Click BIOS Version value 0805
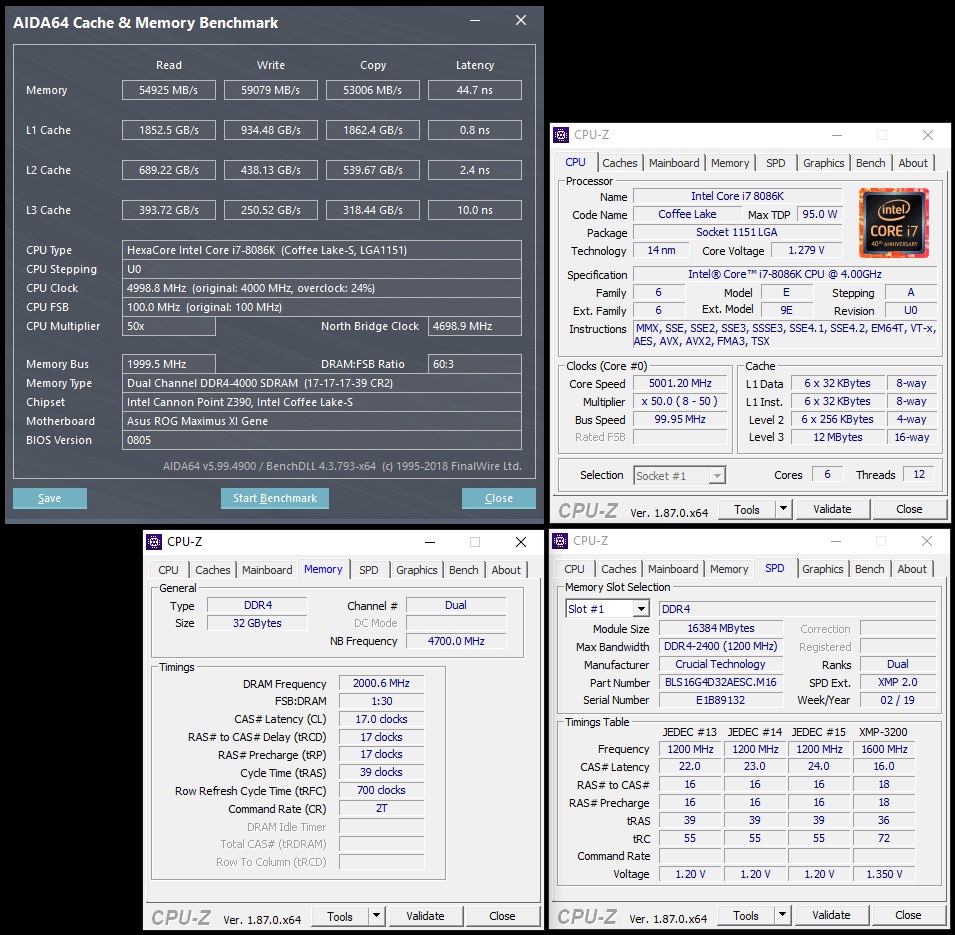Screen dimensions: 955x935 point(322,440)
